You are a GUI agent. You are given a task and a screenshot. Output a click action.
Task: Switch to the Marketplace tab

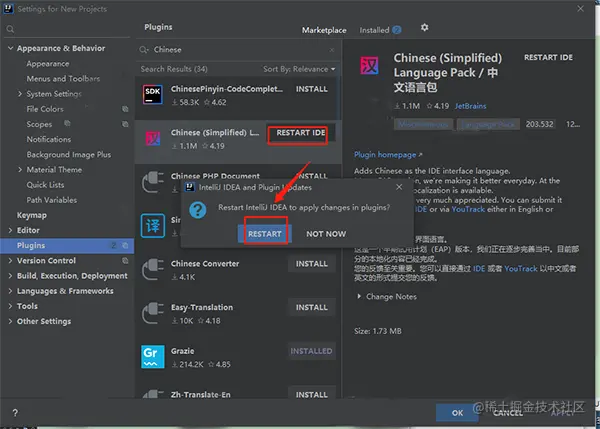(x=324, y=30)
